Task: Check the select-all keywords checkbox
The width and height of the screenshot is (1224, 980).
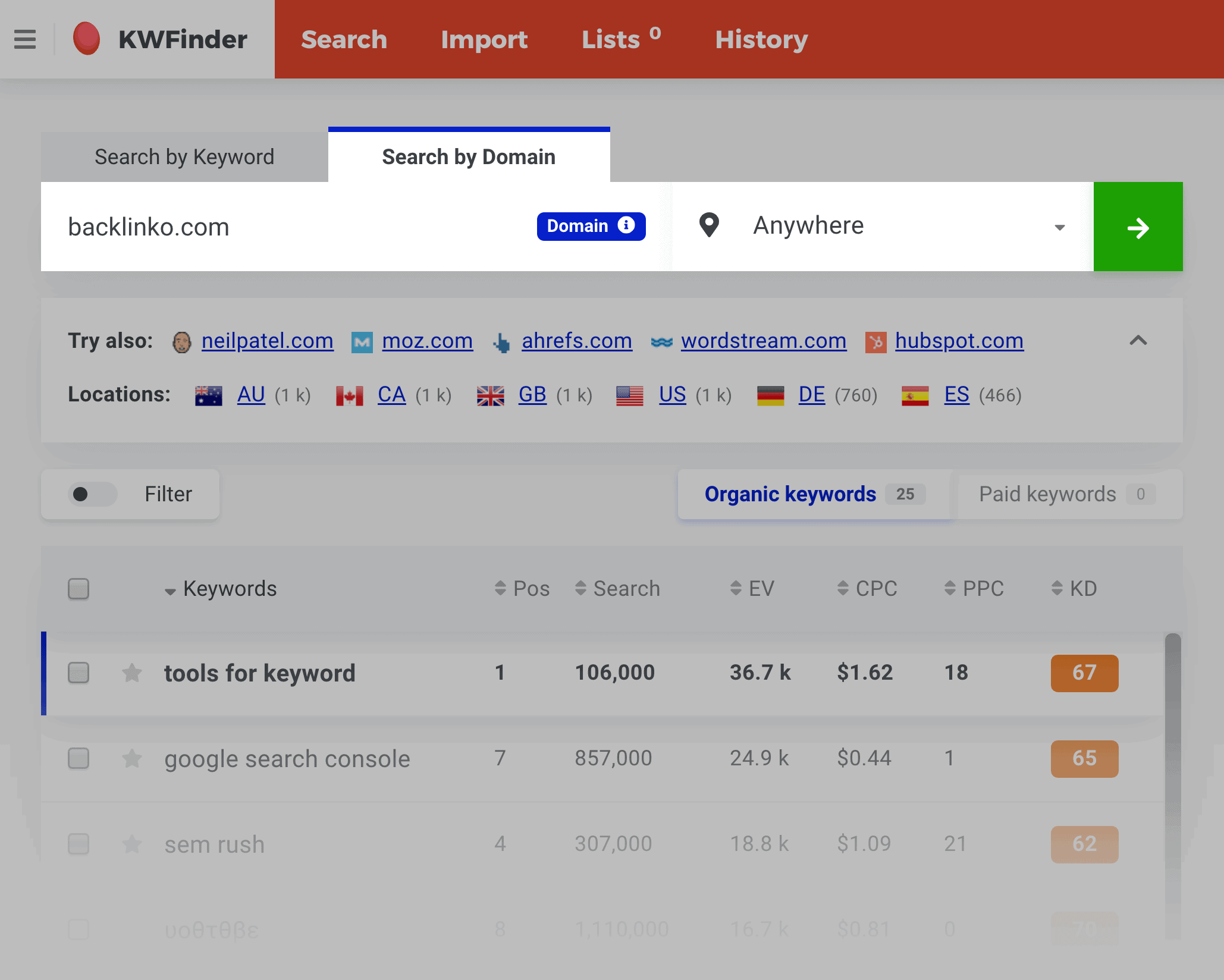Action: point(79,589)
